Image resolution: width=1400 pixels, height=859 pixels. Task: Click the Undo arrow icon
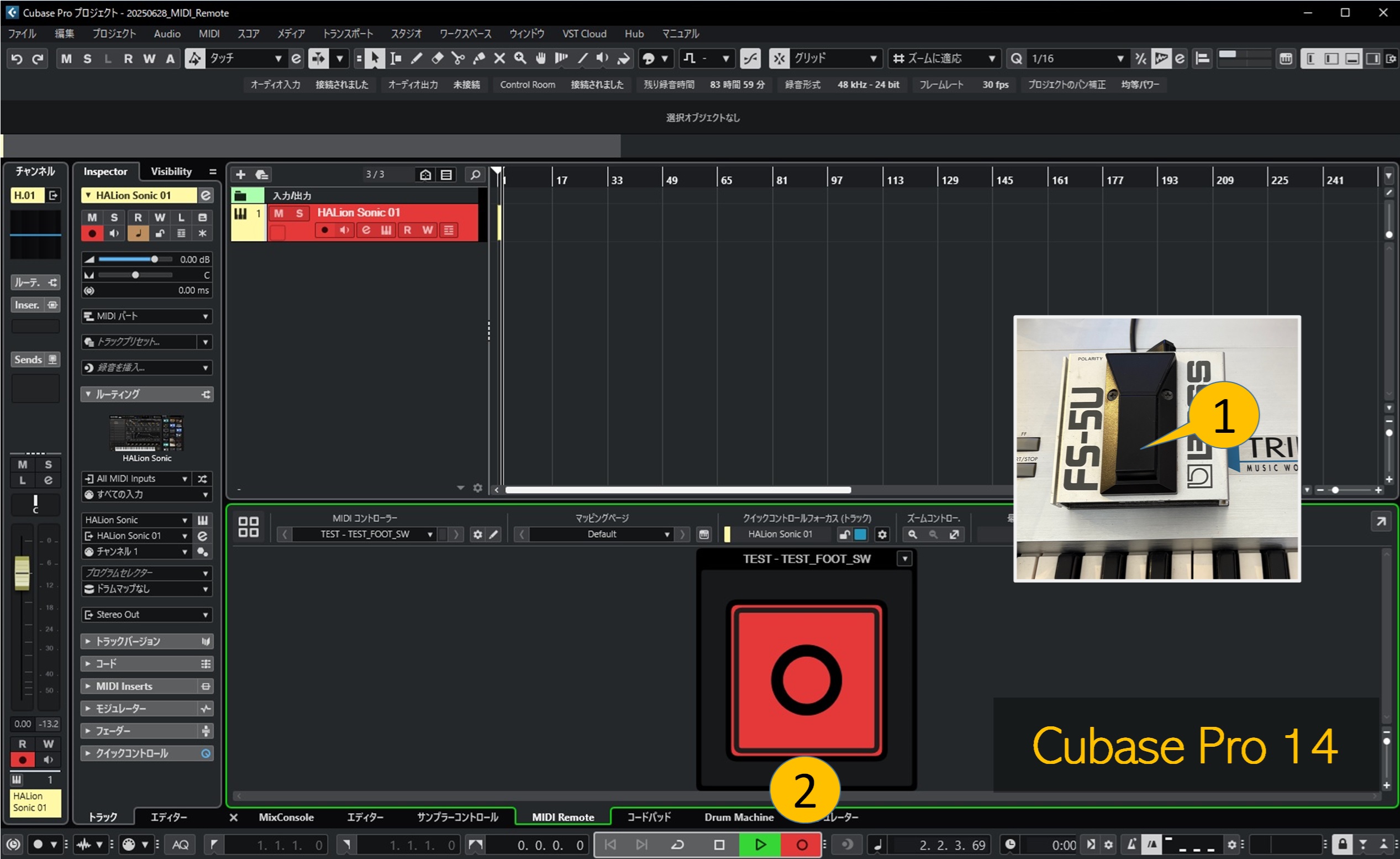17,59
